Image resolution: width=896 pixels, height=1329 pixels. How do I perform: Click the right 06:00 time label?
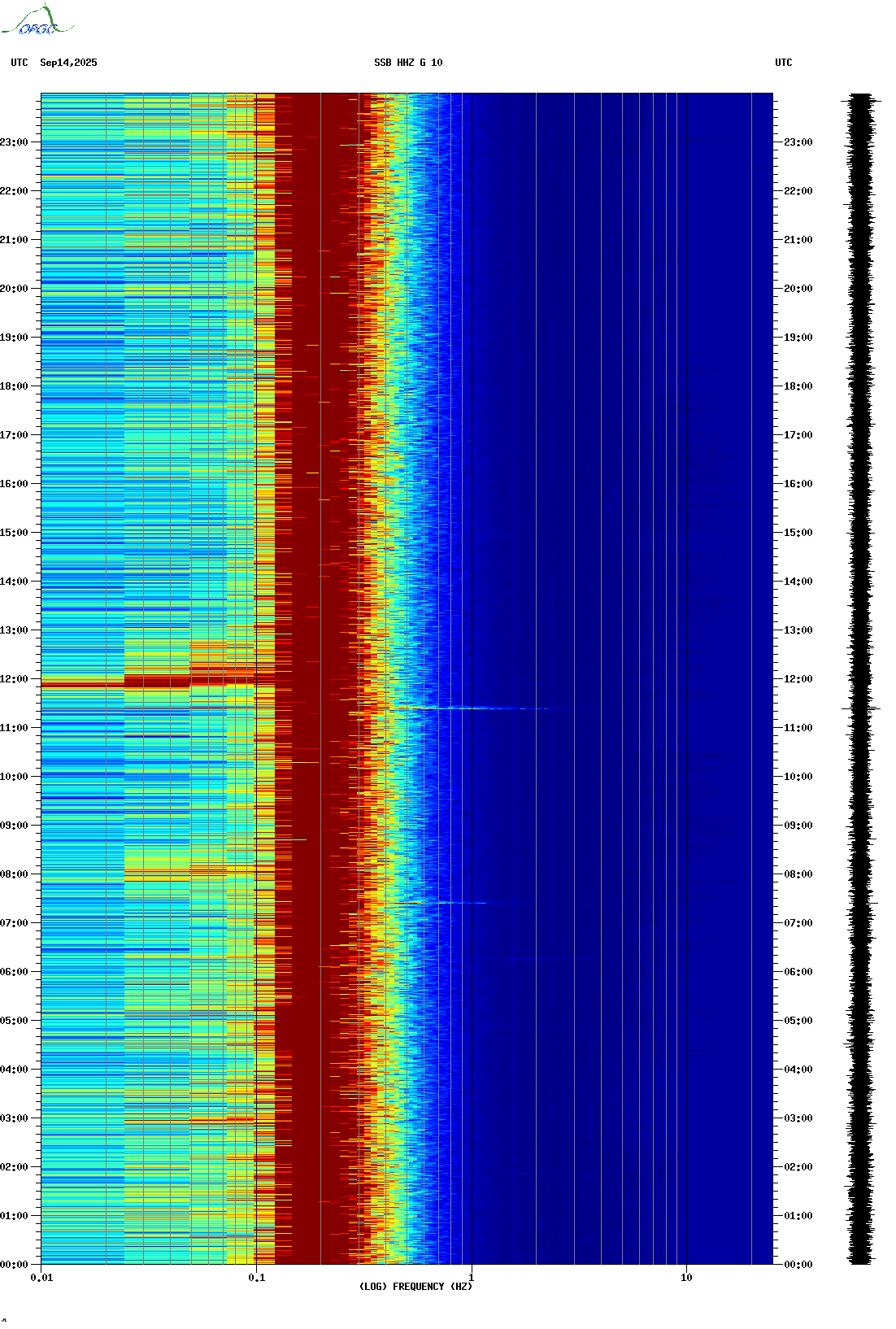coord(798,972)
